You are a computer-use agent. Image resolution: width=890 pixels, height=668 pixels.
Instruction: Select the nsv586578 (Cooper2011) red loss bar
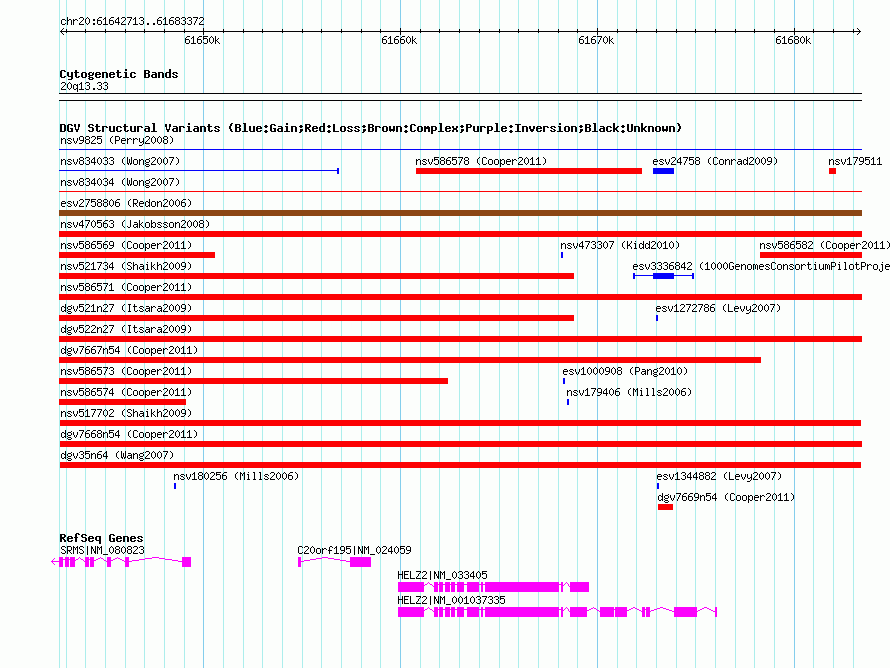point(528,171)
